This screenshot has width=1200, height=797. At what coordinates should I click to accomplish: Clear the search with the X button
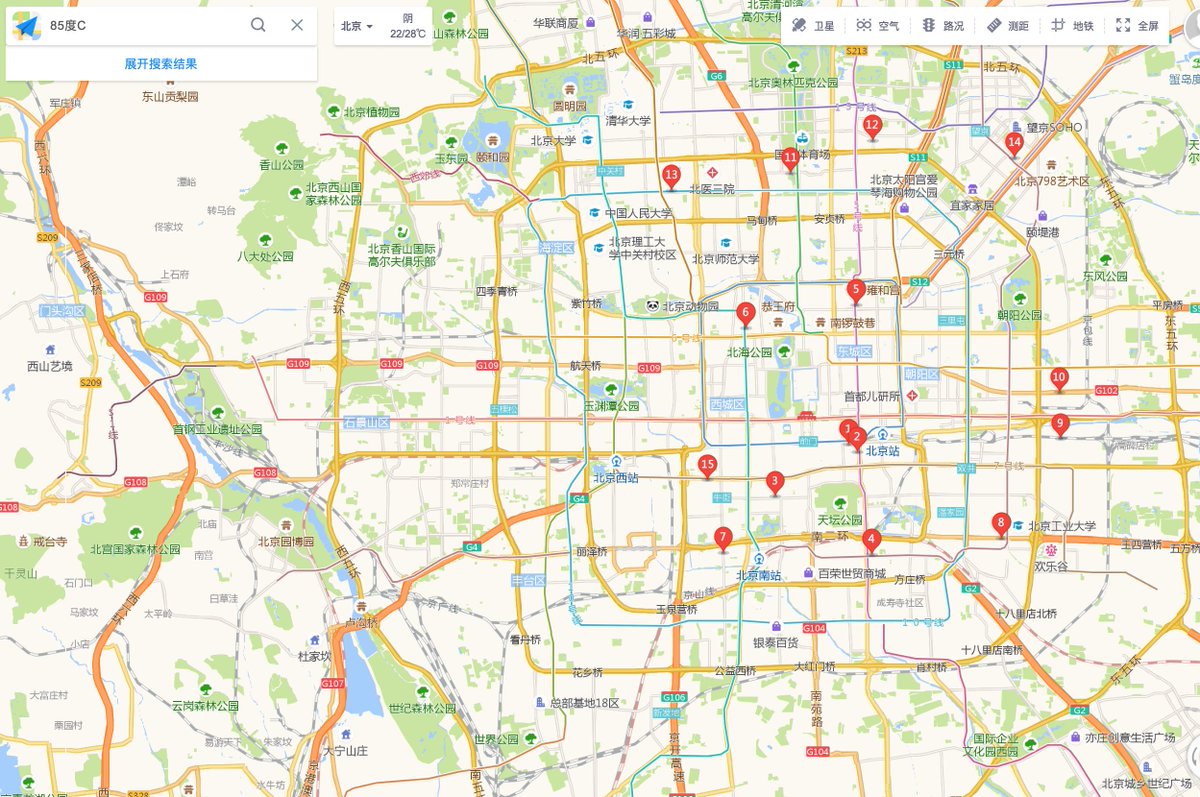click(x=297, y=25)
